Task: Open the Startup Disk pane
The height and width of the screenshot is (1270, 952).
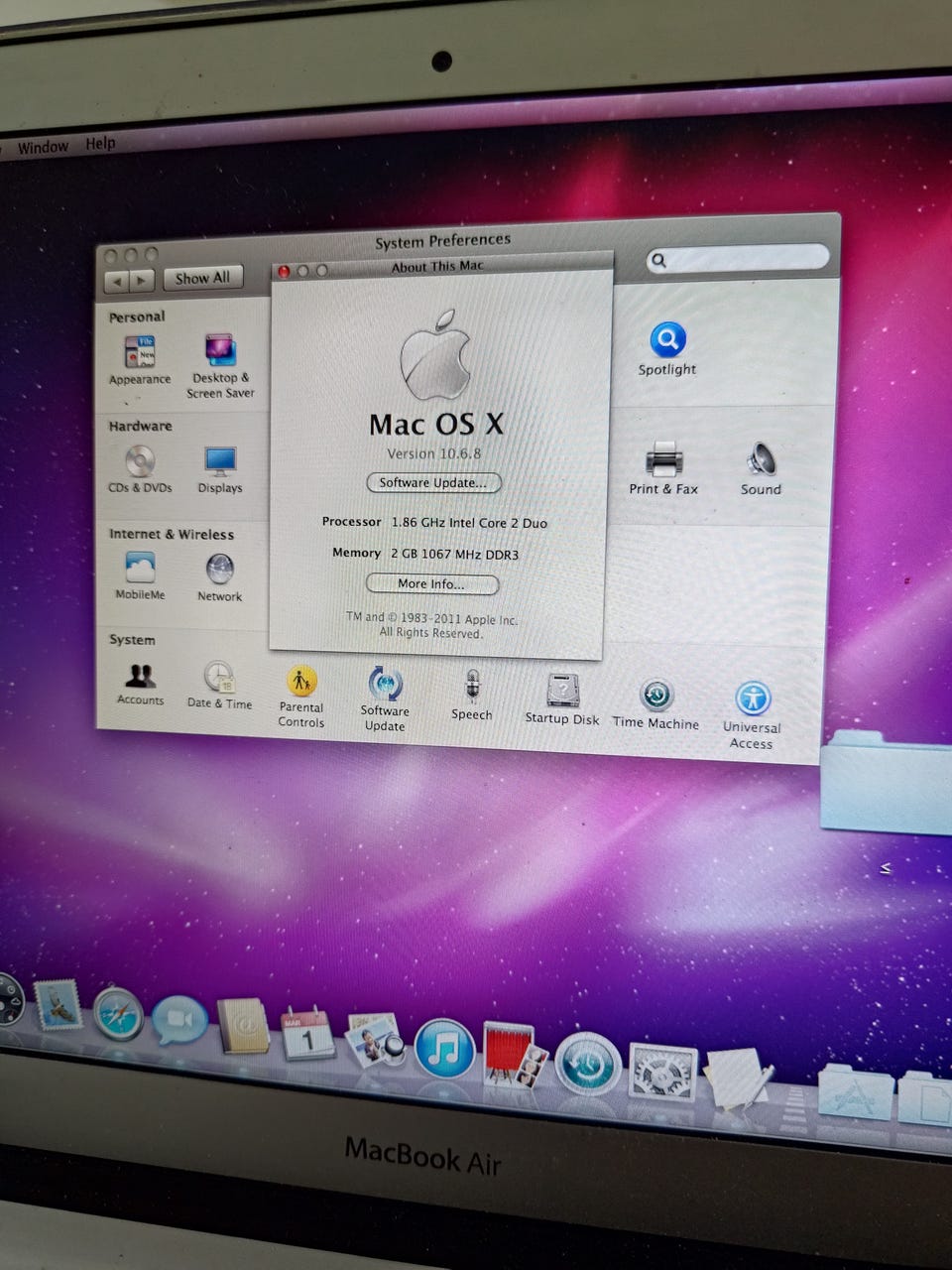Action: click(x=562, y=691)
